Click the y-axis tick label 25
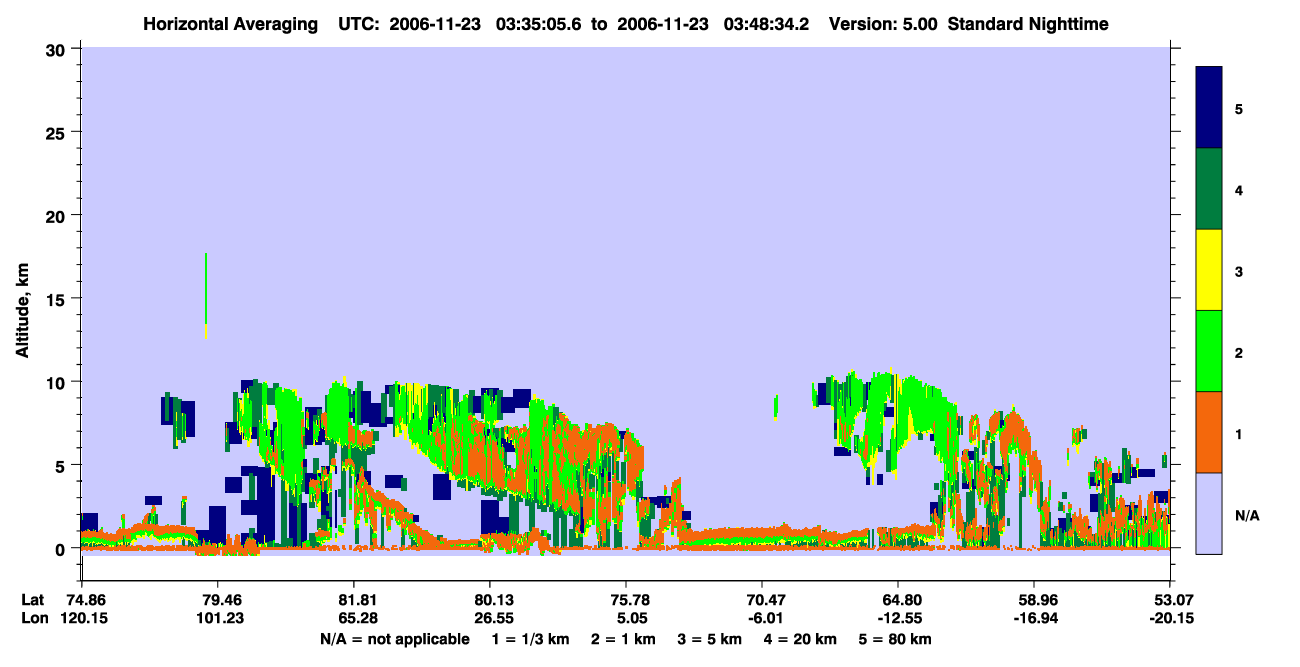 coord(58,132)
